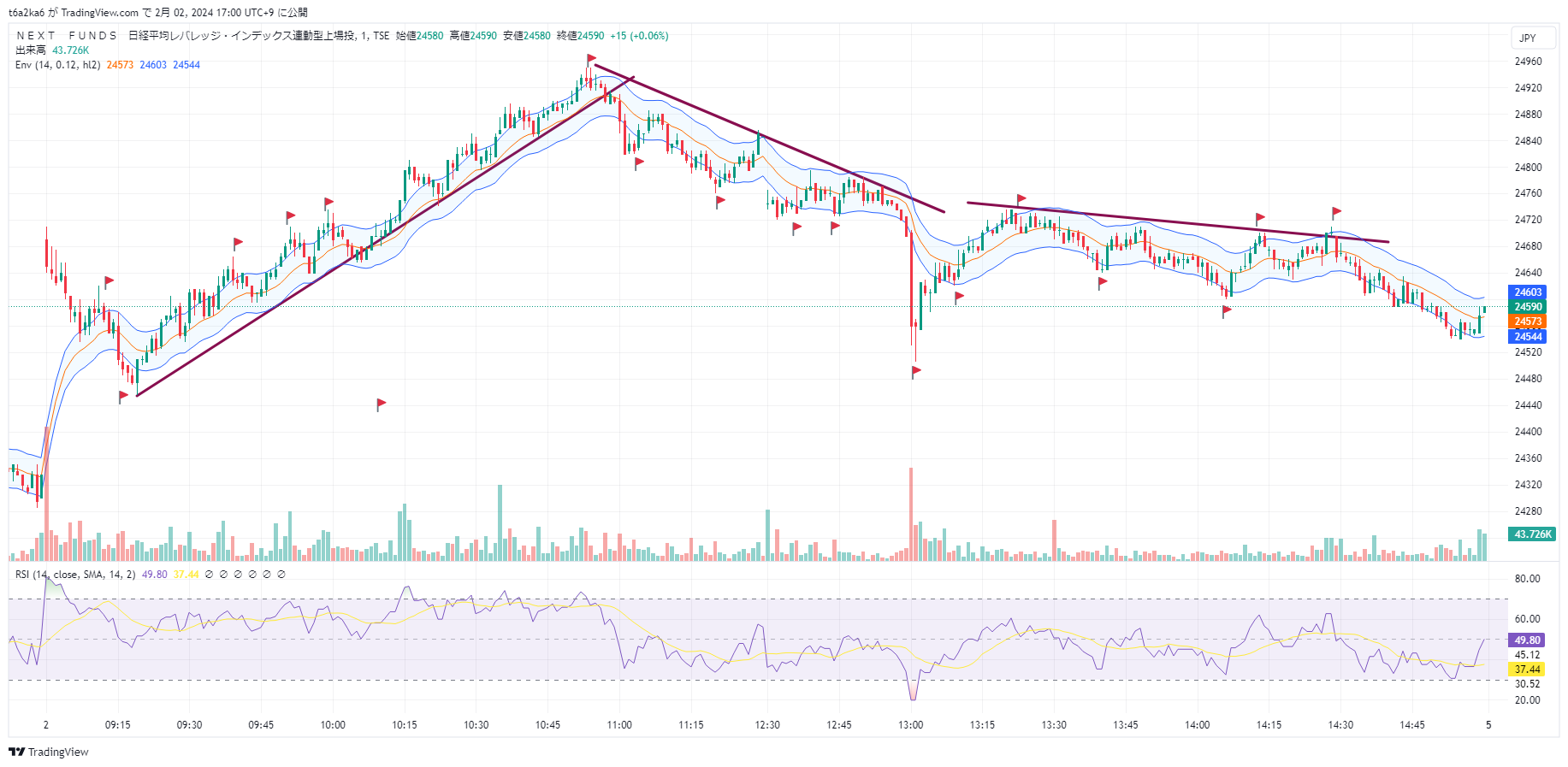
Task: Click the last ∅ symbol in the RSI legend
Action: (281, 575)
